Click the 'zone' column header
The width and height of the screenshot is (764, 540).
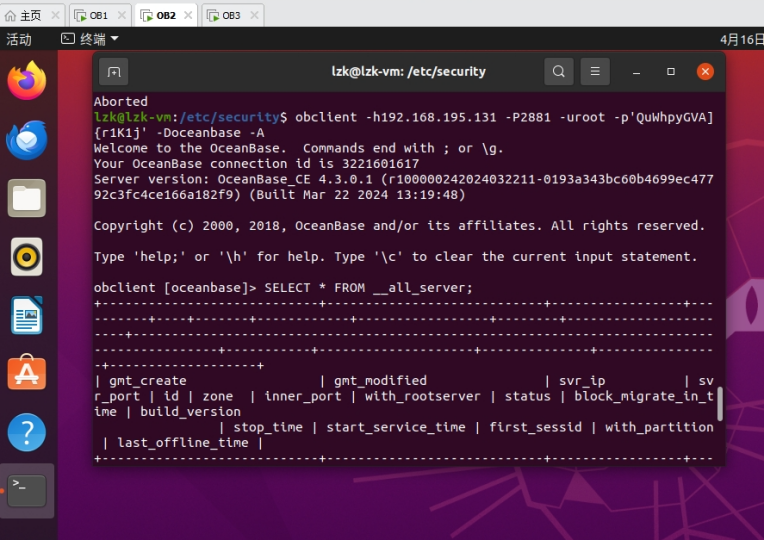tap(218, 396)
